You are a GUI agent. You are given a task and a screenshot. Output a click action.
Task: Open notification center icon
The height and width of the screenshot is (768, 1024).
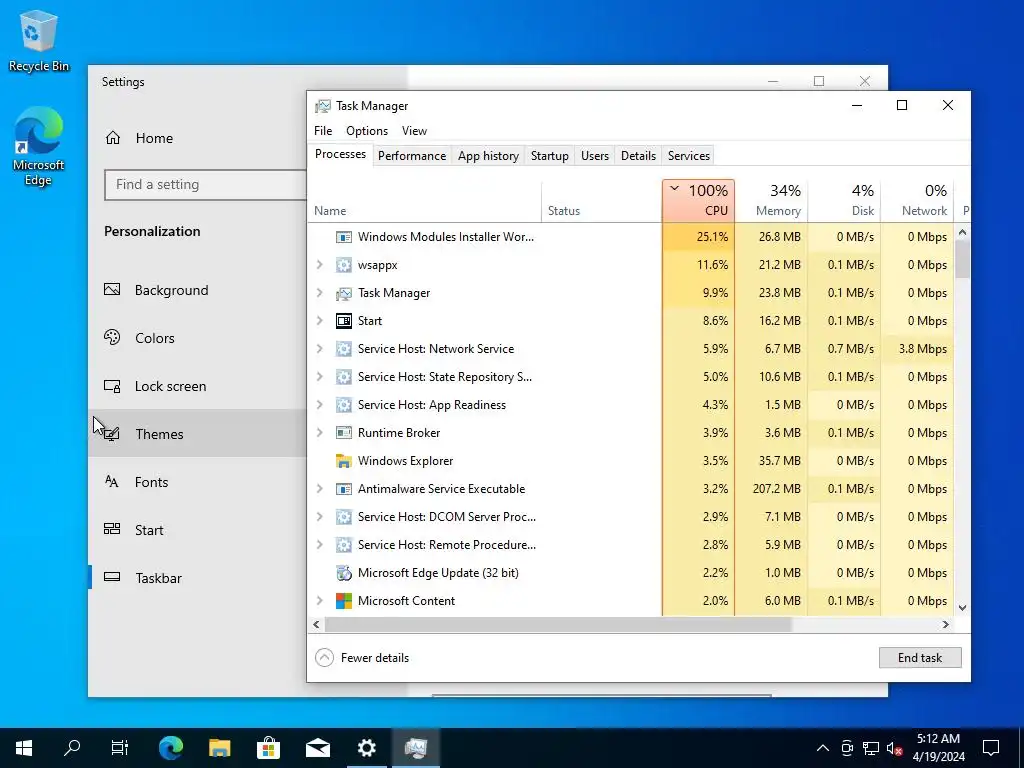click(991, 748)
